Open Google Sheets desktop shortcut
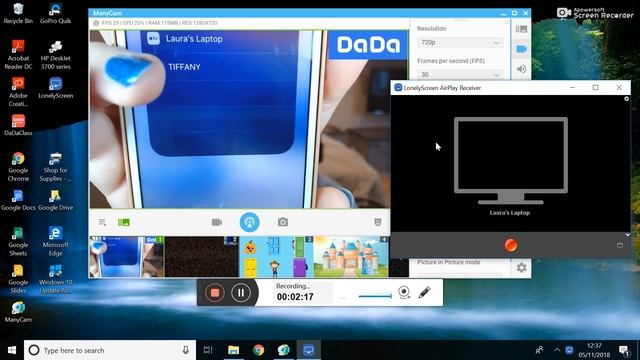 coord(18,241)
